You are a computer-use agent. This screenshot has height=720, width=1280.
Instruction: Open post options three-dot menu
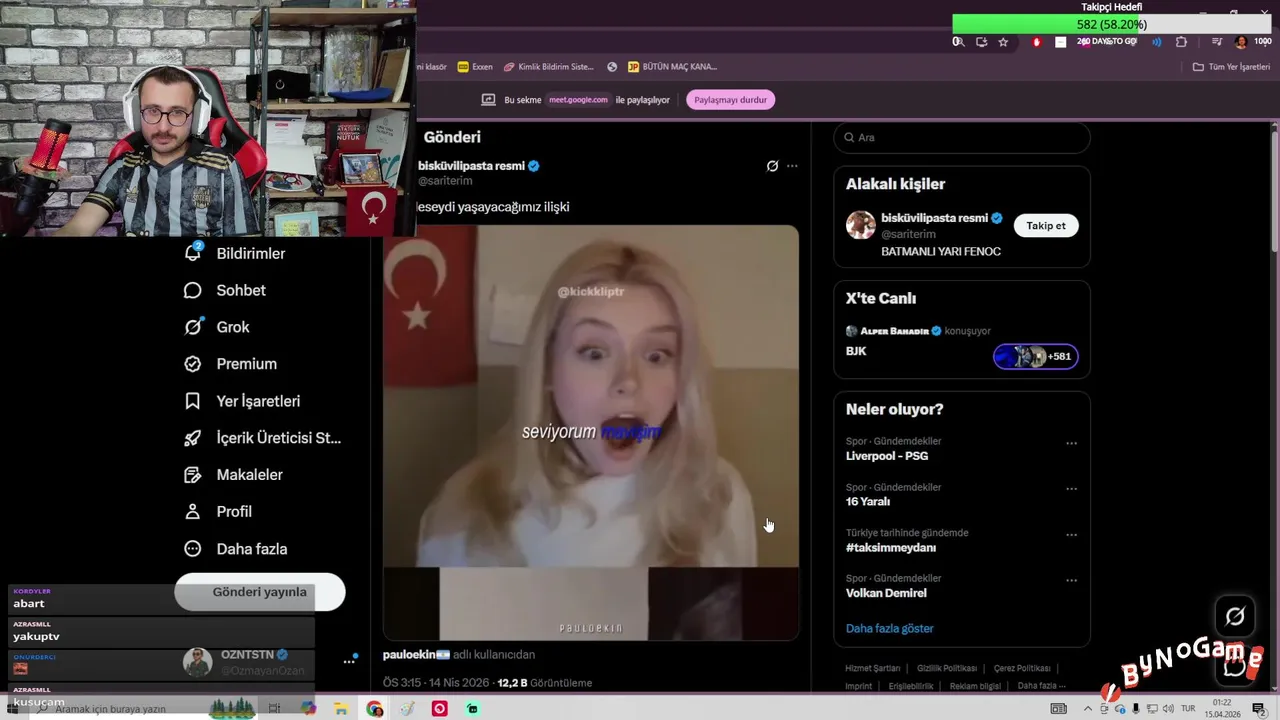792,166
